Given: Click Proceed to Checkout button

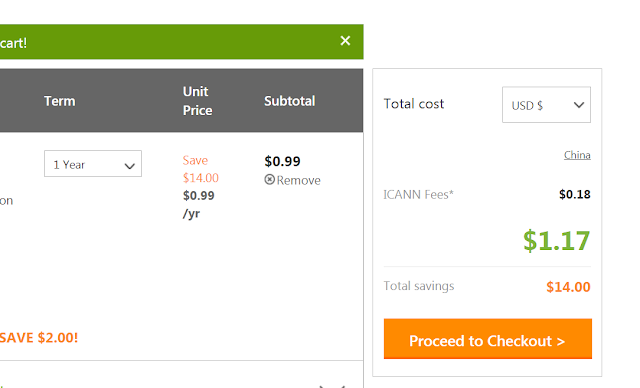Looking at the screenshot, I should pos(488,339).
